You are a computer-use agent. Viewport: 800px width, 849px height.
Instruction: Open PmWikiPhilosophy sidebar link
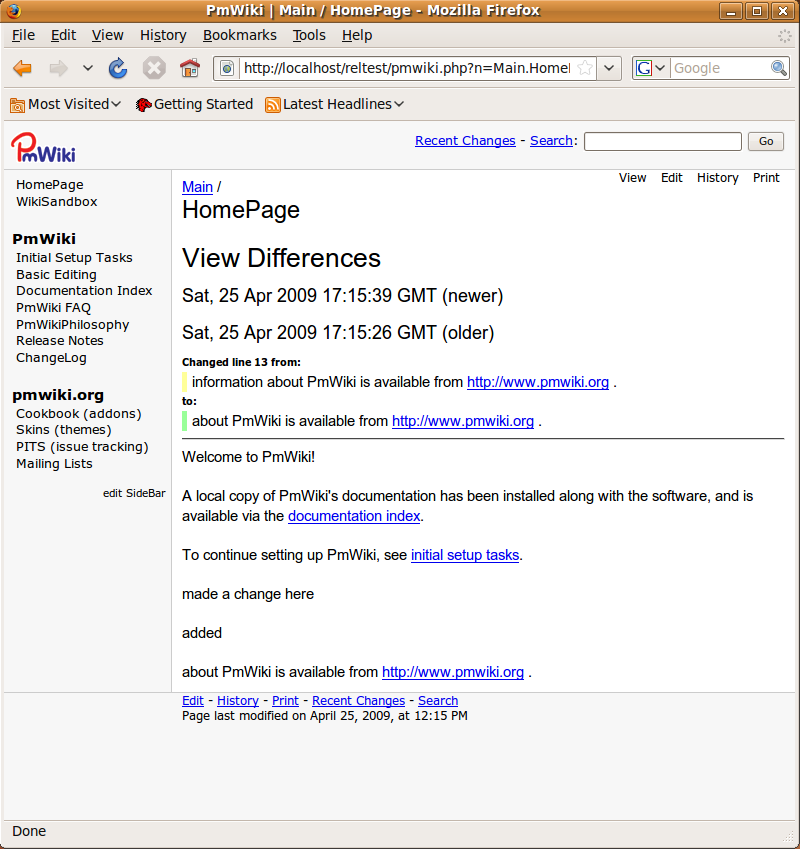coord(73,325)
